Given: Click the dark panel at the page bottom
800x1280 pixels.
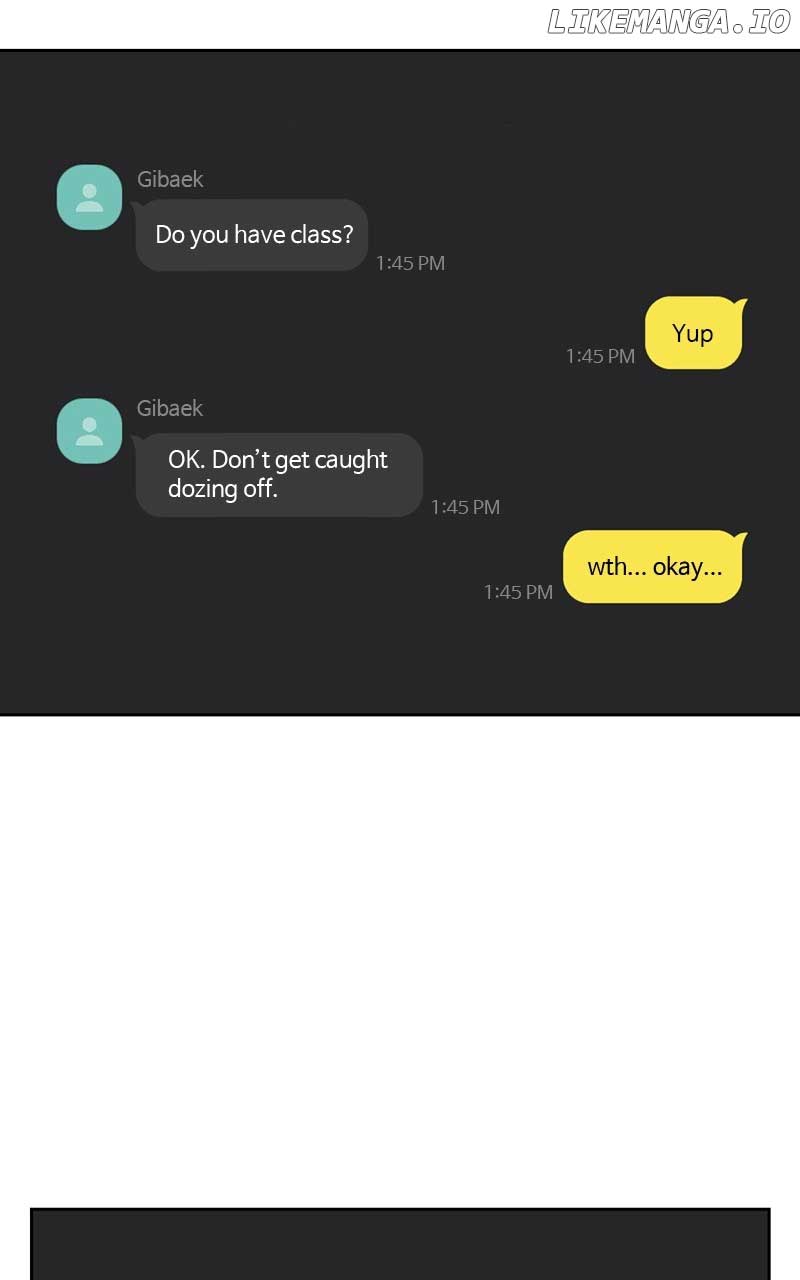Looking at the screenshot, I should [400, 1245].
